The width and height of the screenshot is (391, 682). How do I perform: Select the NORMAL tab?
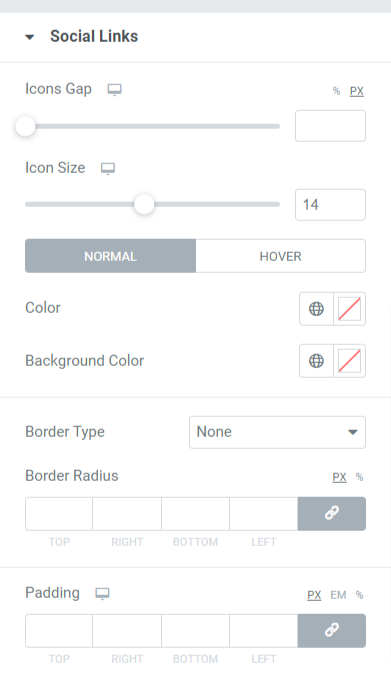[x=110, y=256]
